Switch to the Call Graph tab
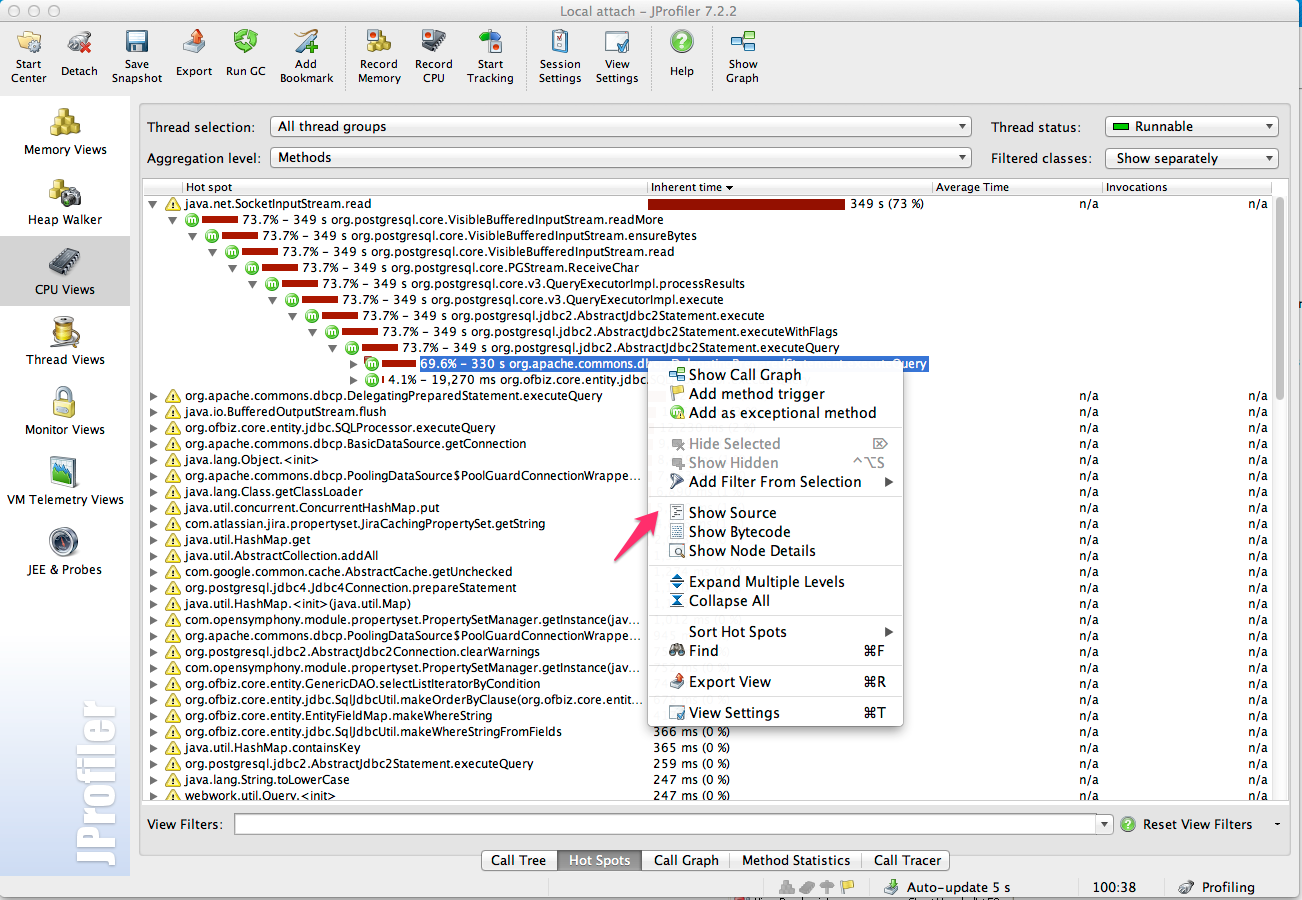The width and height of the screenshot is (1302, 900). pos(686,860)
